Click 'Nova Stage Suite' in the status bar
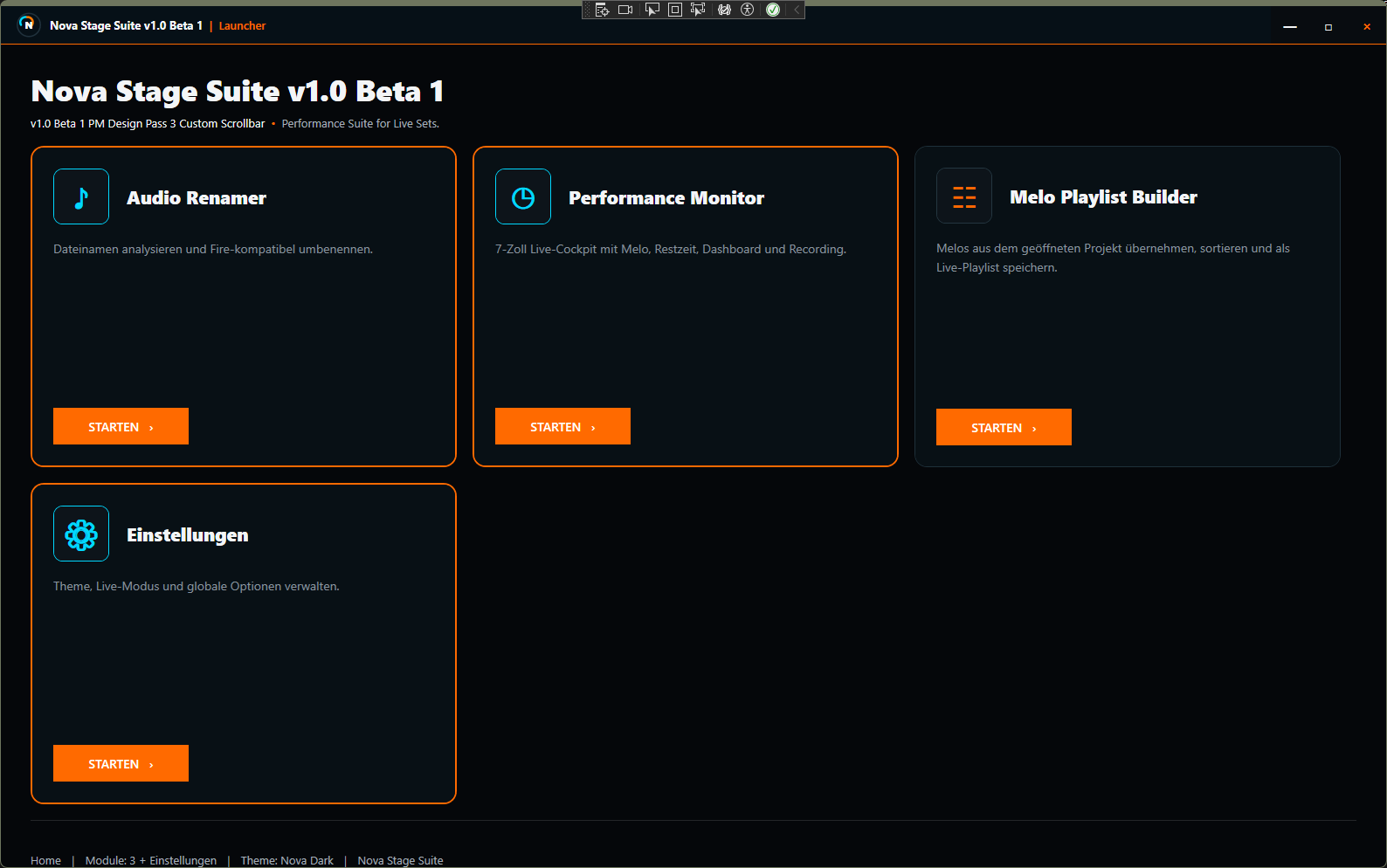The width and height of the screenshot is (1387, 868). (400, 860)
